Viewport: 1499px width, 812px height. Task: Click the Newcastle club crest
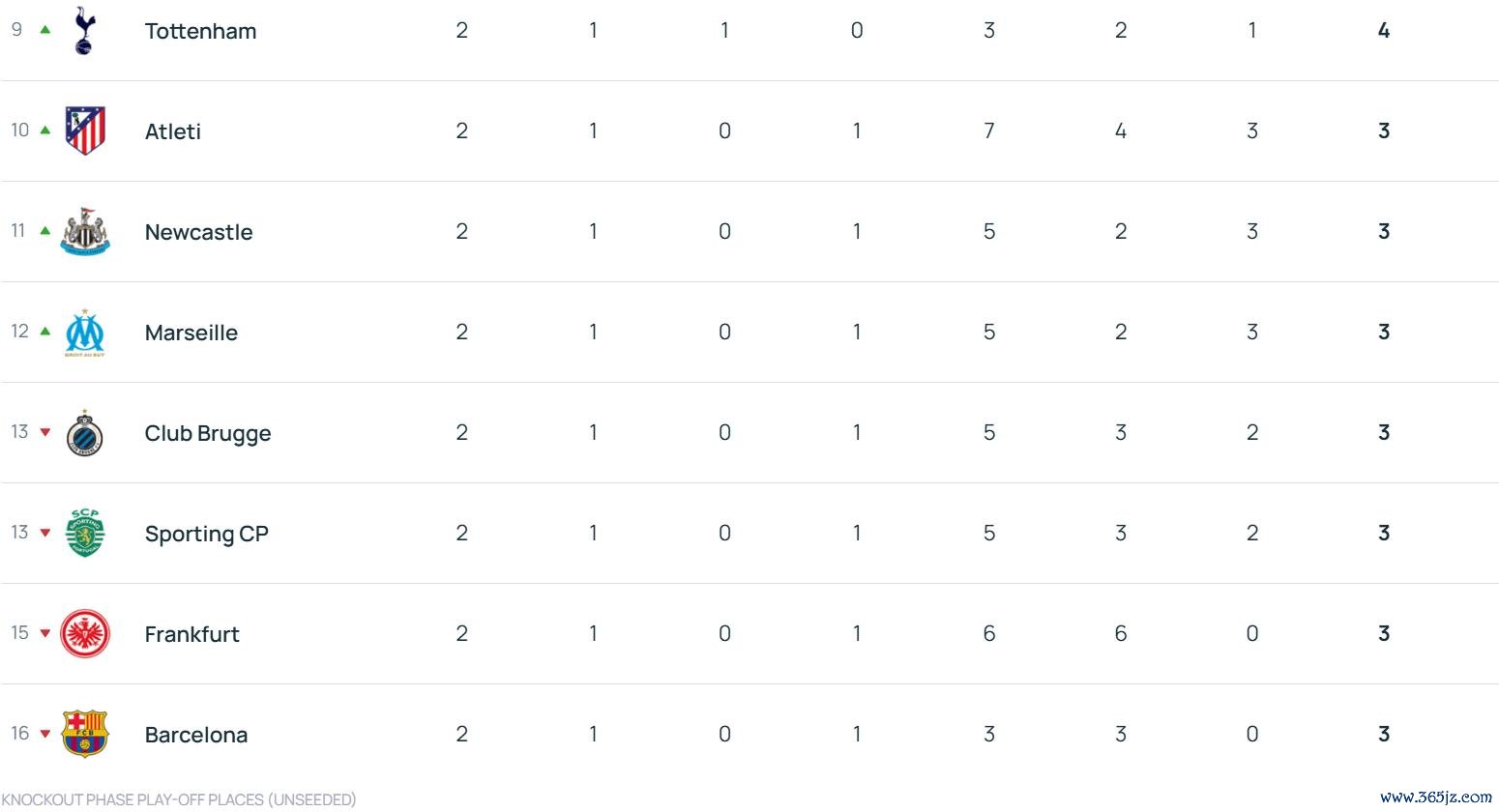point(85,232)
